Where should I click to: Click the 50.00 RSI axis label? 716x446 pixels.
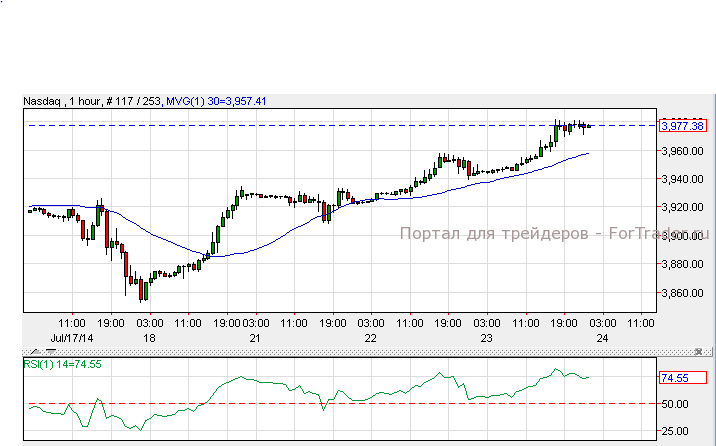pos(675,404)
